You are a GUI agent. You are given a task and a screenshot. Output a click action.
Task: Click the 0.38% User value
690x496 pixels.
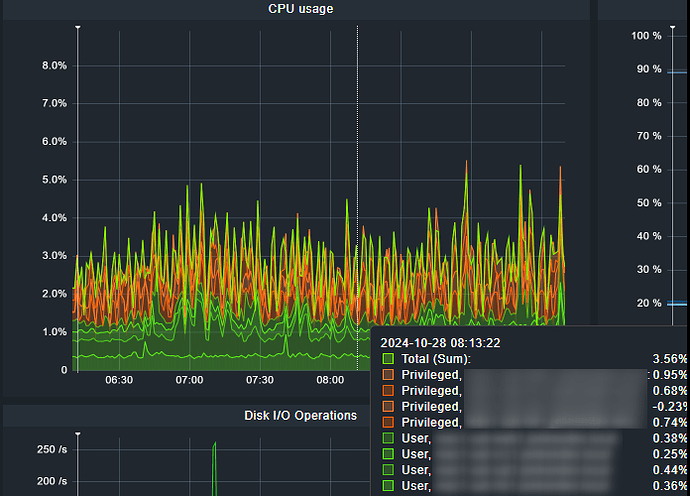point(670,438)
